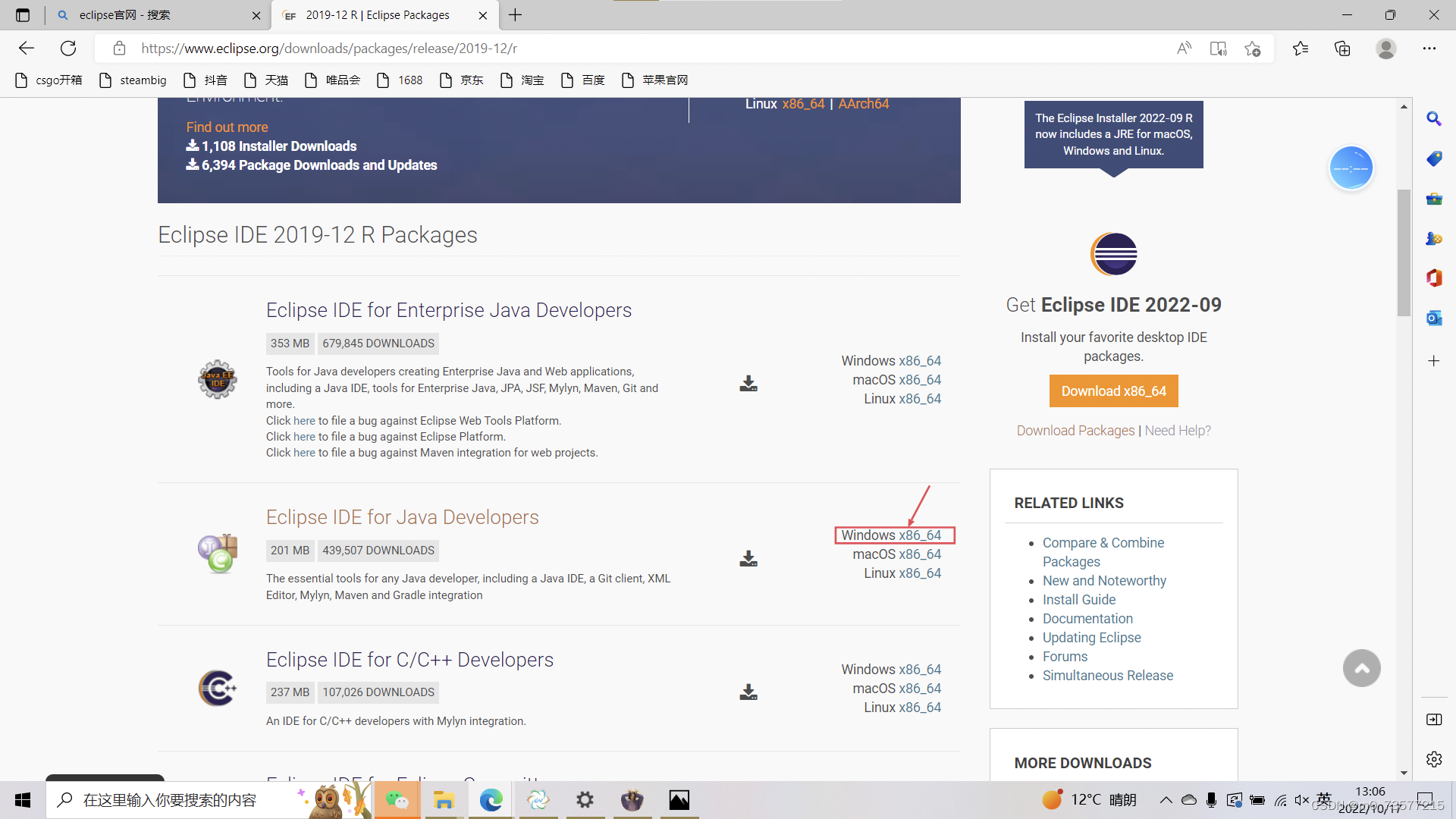Viewport: 1456px width, 819px height.
Task: Open the sidebar shopping tag icon
Action: click(x=1434, y=158)
